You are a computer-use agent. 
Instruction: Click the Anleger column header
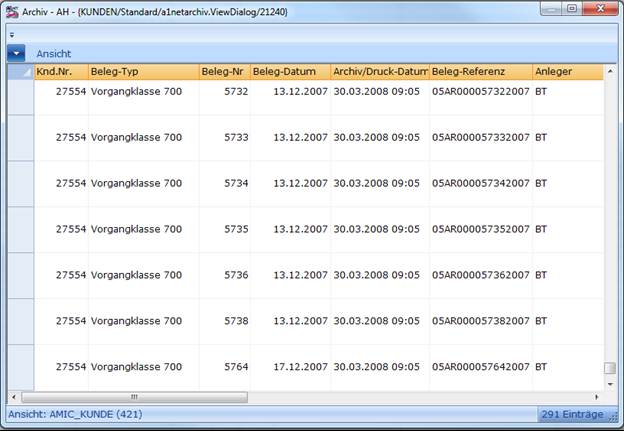point(568,72)
